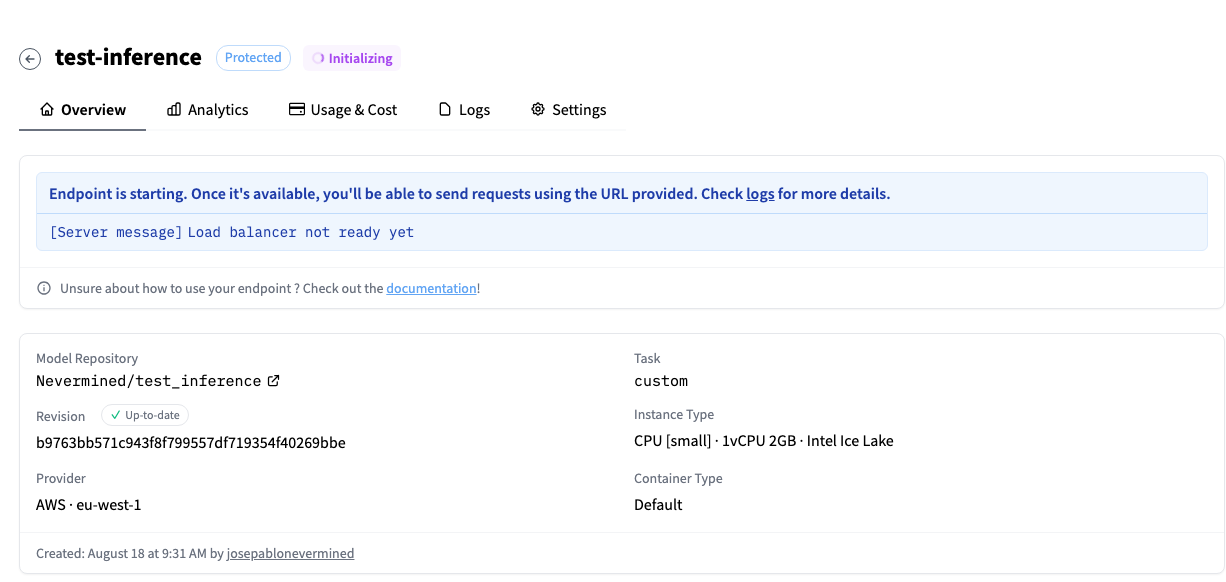Viewport: 1226px width, 582px height.
Task: Click the Initializing spinner status badge
Action: coord(351,59)
